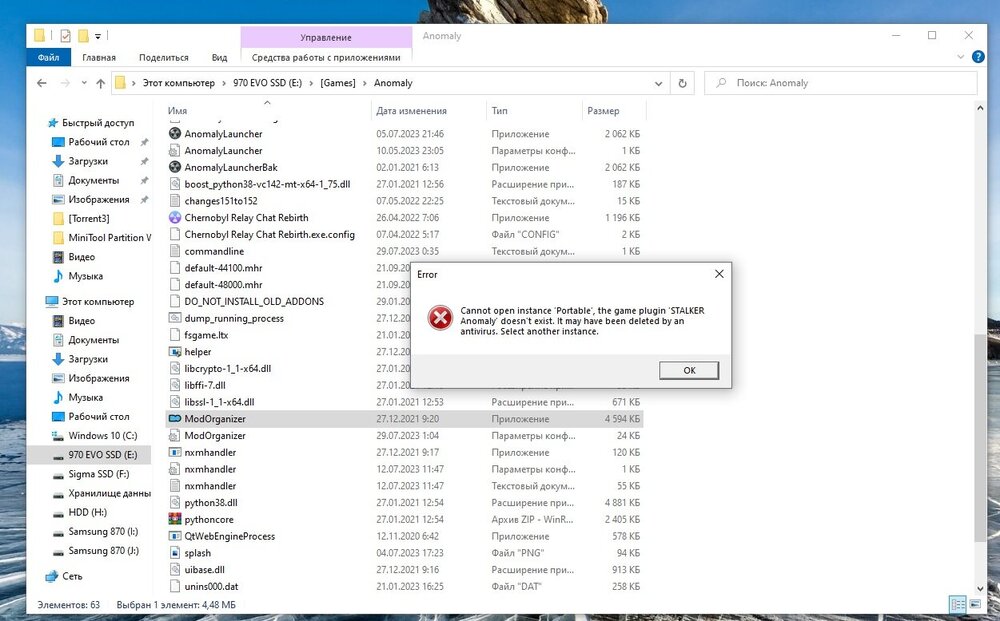Viewport: 1000px width, 621px height.
Task: Open the Файл ribbon tab
Action: pyautogui.click(x=48, y=57)
